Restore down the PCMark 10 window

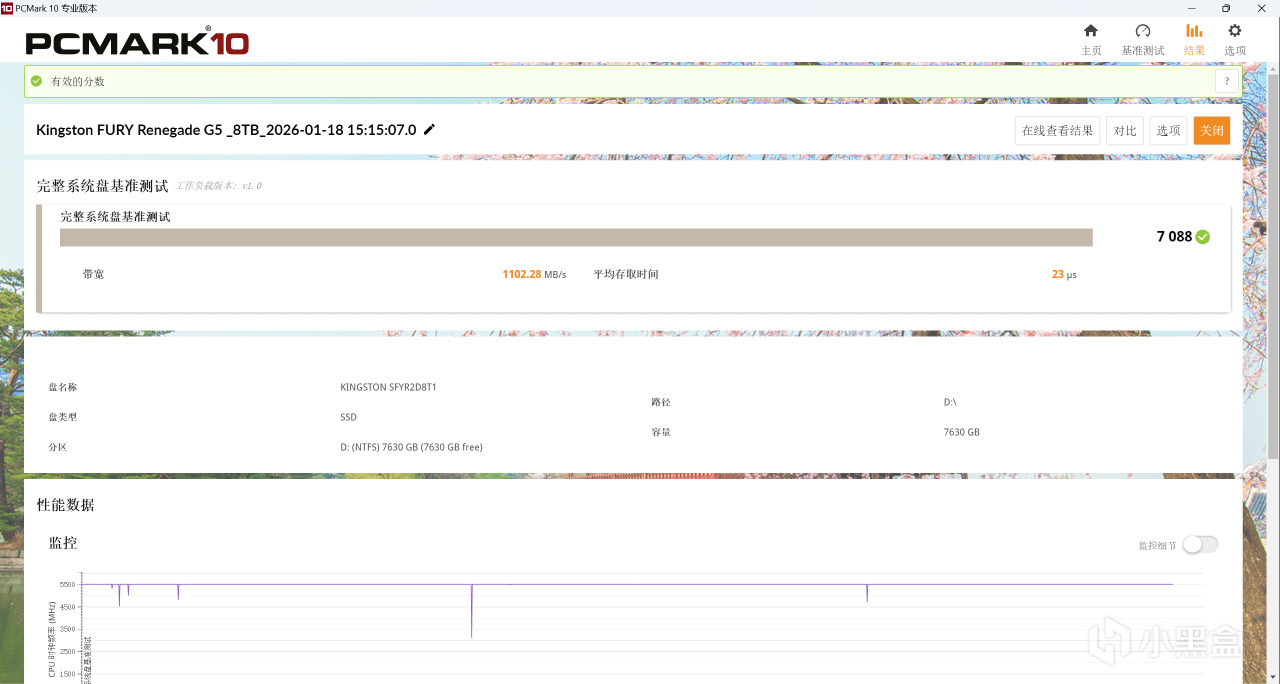(1226, 8)
